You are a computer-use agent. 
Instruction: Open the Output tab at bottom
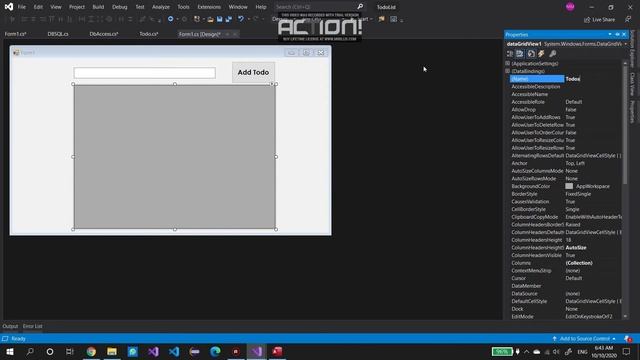(10, 327)
